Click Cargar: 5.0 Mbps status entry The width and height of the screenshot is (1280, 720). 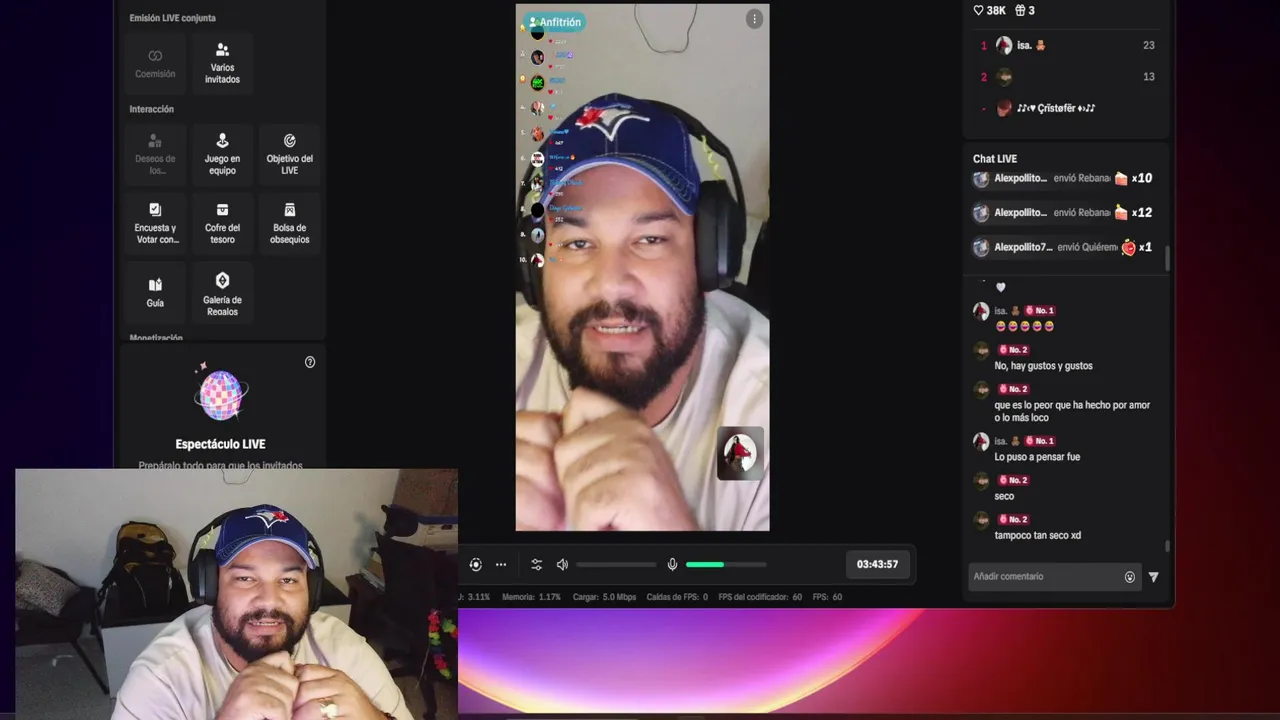604,597
